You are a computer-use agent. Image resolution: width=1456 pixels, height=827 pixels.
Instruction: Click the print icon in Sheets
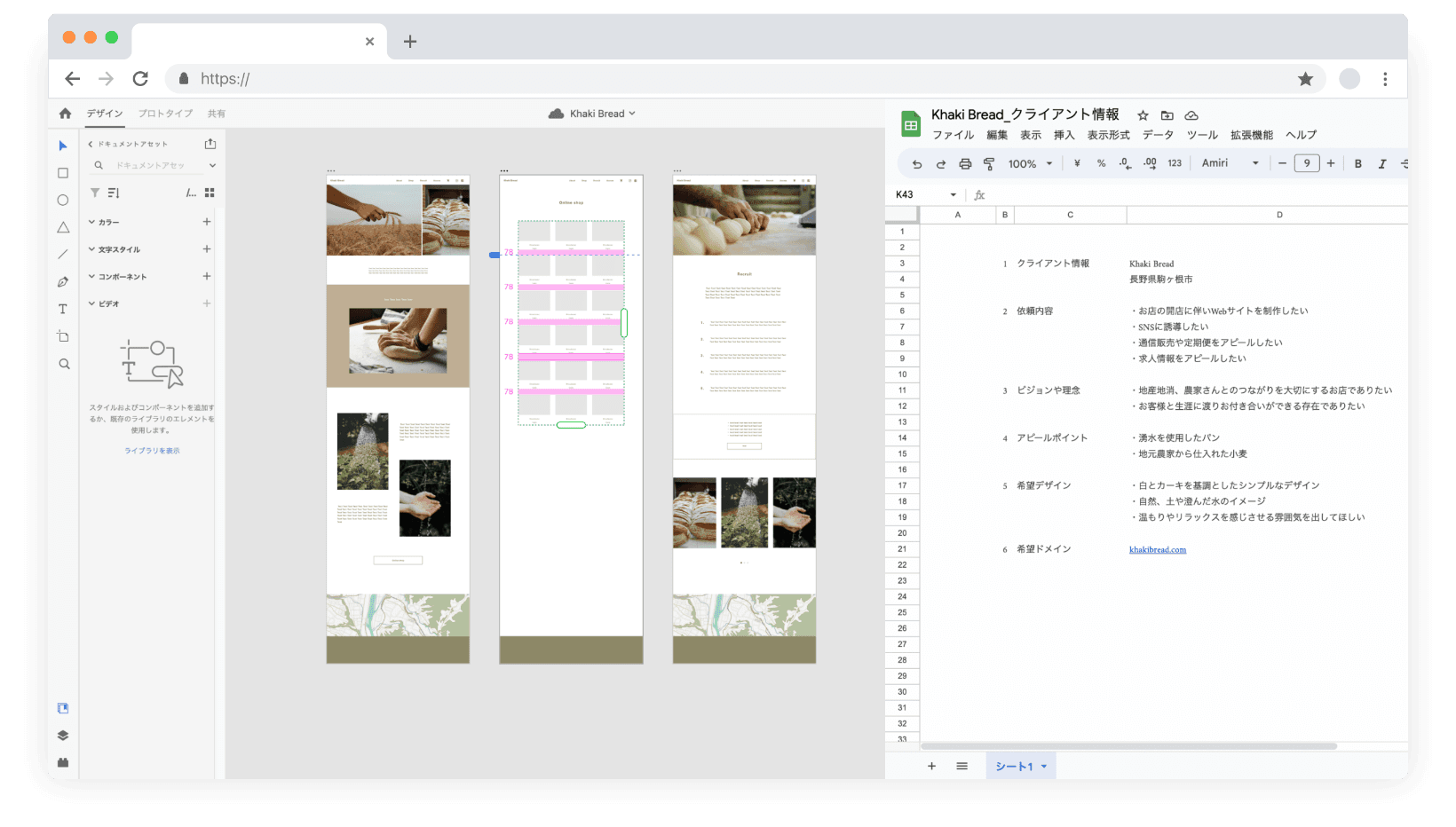[x=965, y=164]
